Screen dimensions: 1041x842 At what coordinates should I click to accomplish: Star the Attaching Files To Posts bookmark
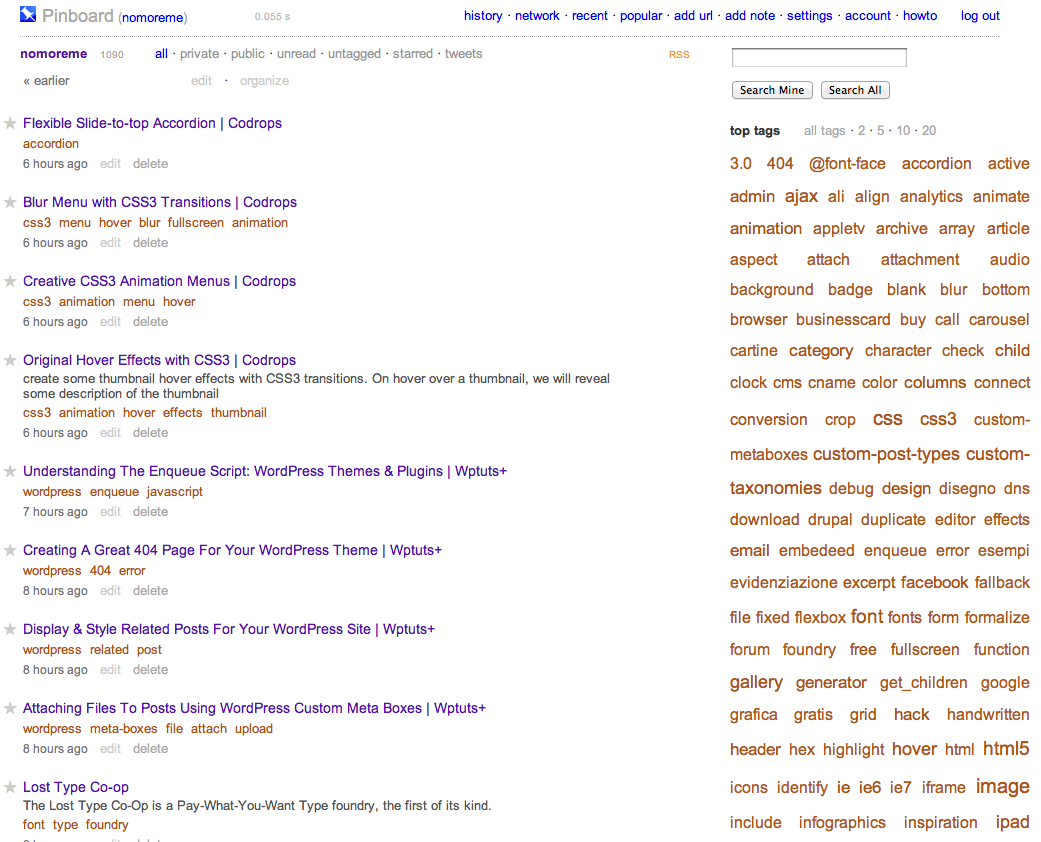(x=10, y=709)
